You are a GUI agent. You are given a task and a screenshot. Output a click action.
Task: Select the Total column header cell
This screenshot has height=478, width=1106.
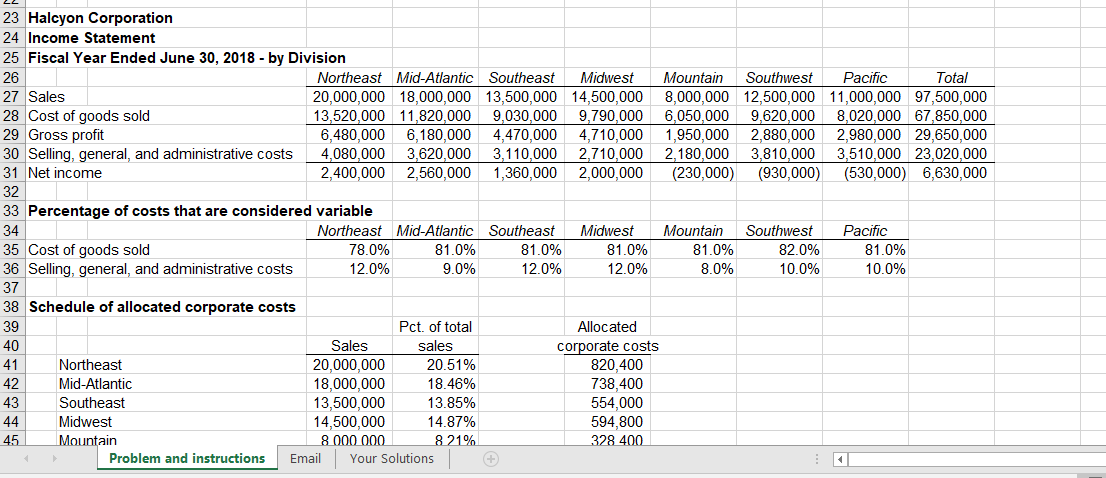click(x=952, y=78)
